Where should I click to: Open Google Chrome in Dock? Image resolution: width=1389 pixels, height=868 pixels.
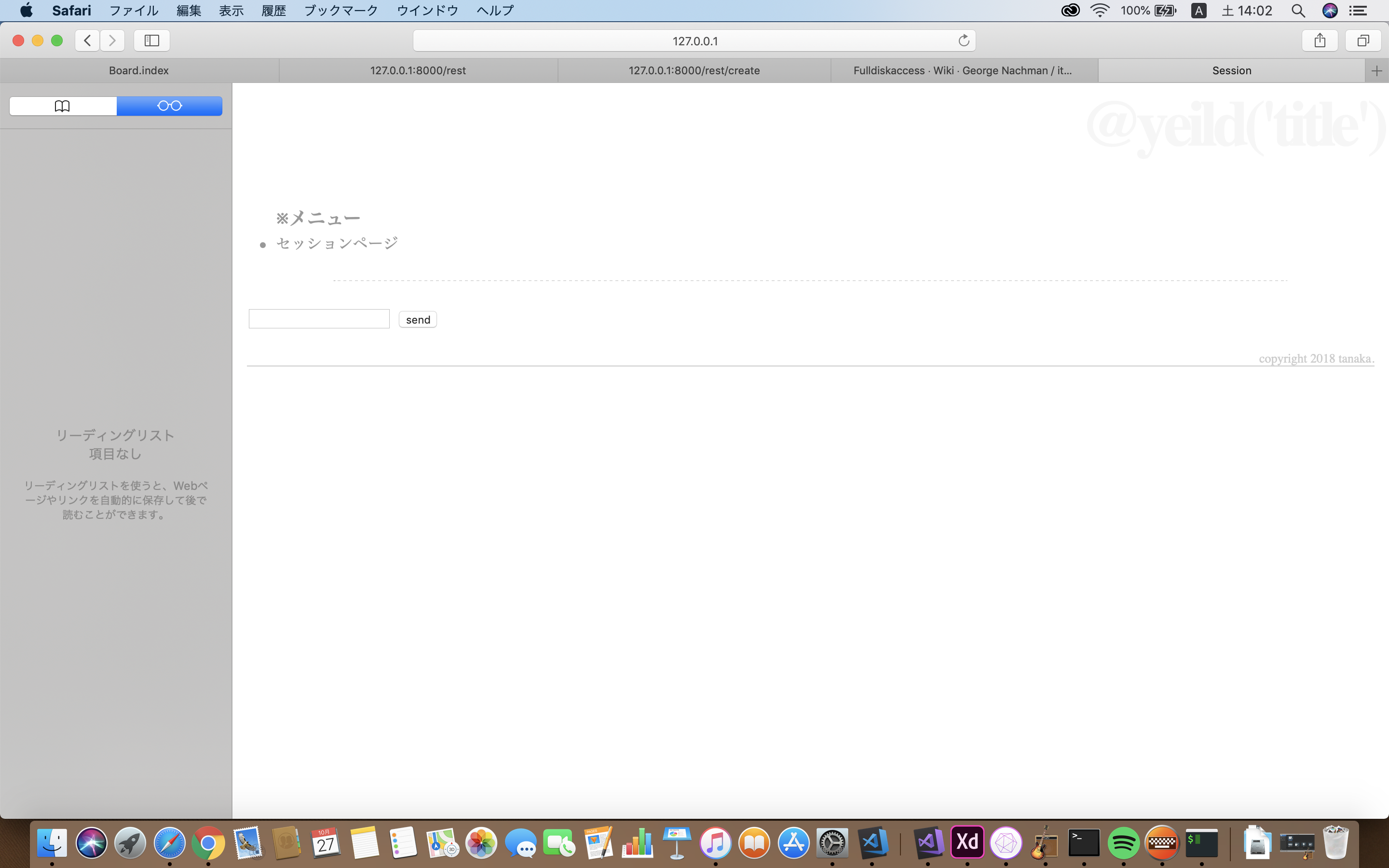(208, 843)
